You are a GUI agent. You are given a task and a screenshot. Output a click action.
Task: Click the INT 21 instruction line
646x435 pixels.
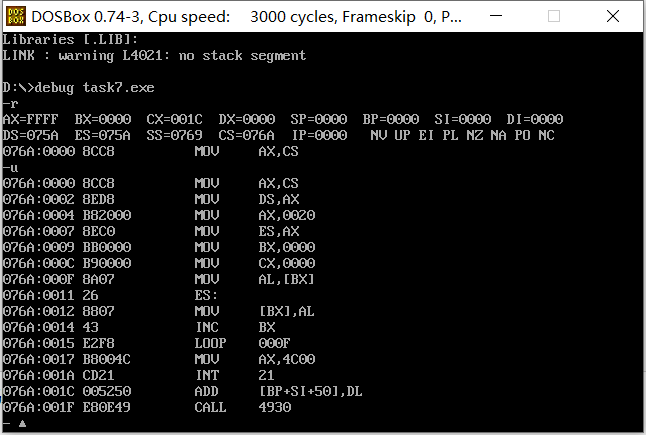click(x=138, y=375)
